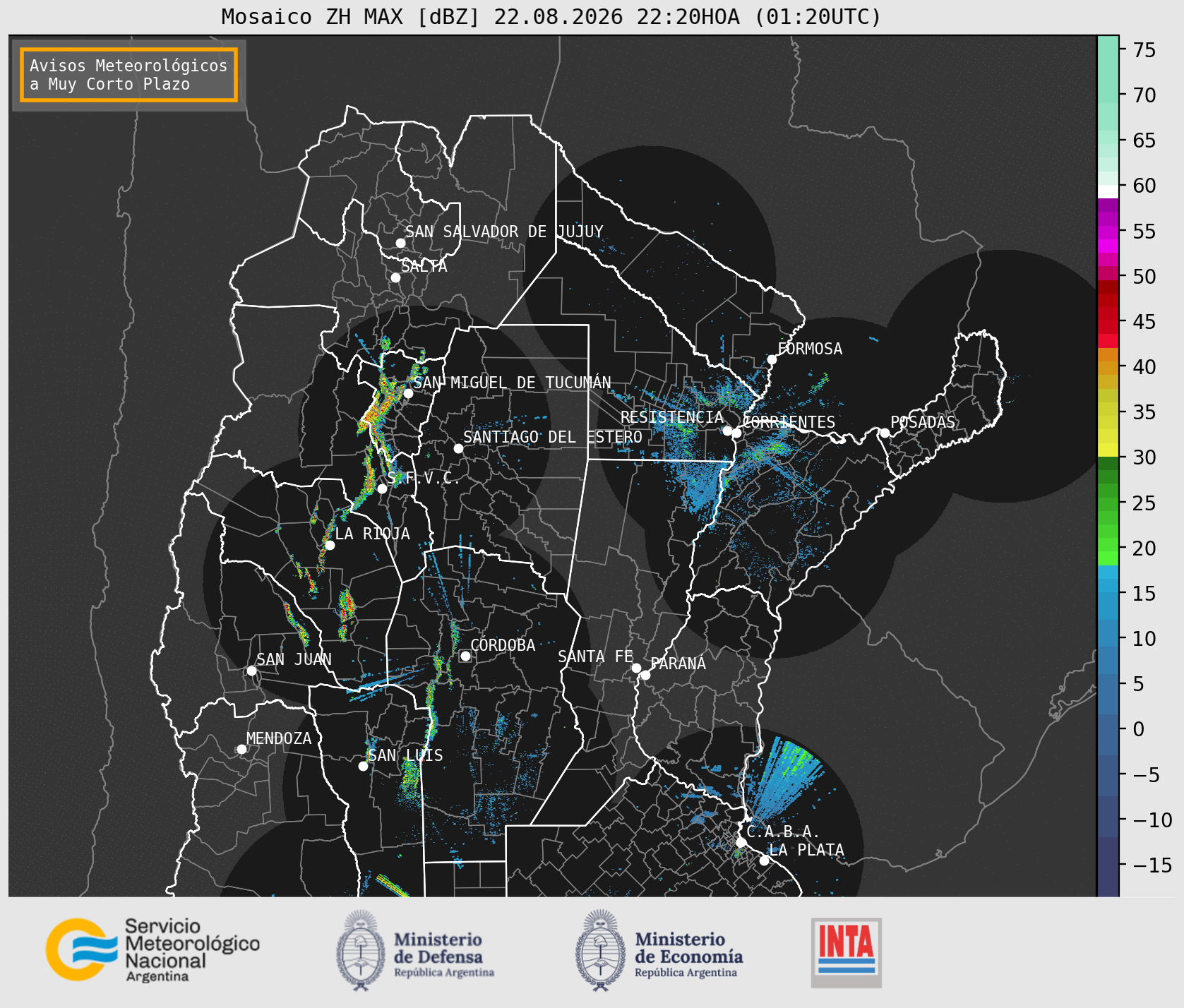
Task: Click the Santiago del Estero label
Action: point(553,437)
